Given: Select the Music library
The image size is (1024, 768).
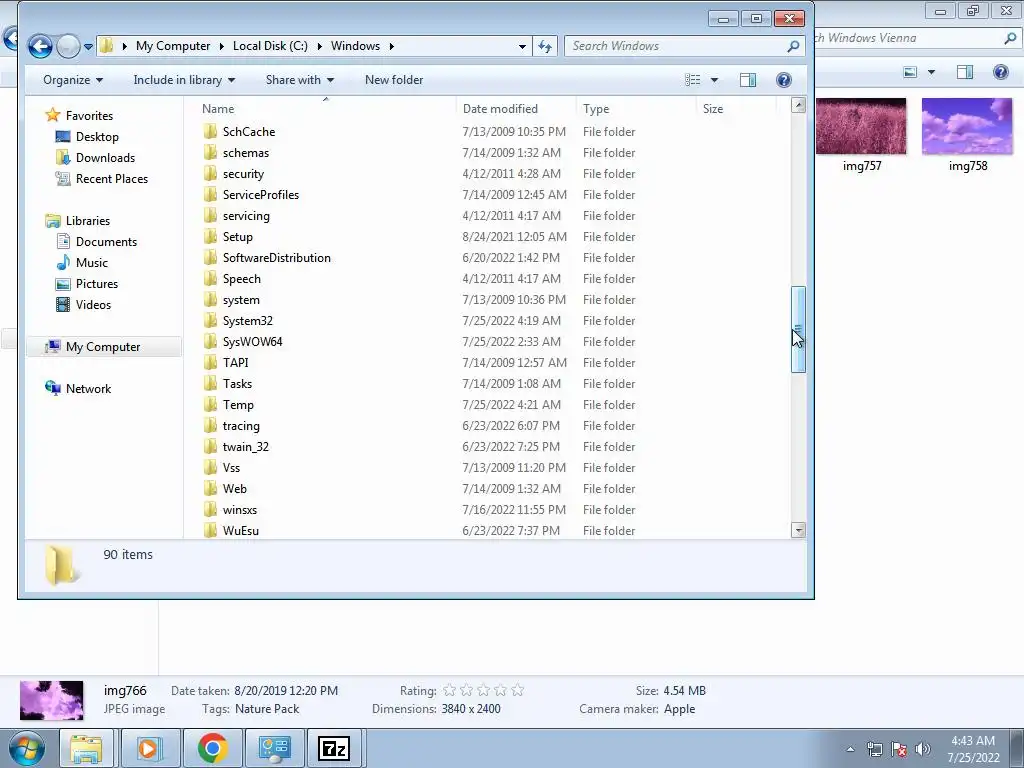Looking at the screenshot, I should pyautogui.click(x=91, y=263).
